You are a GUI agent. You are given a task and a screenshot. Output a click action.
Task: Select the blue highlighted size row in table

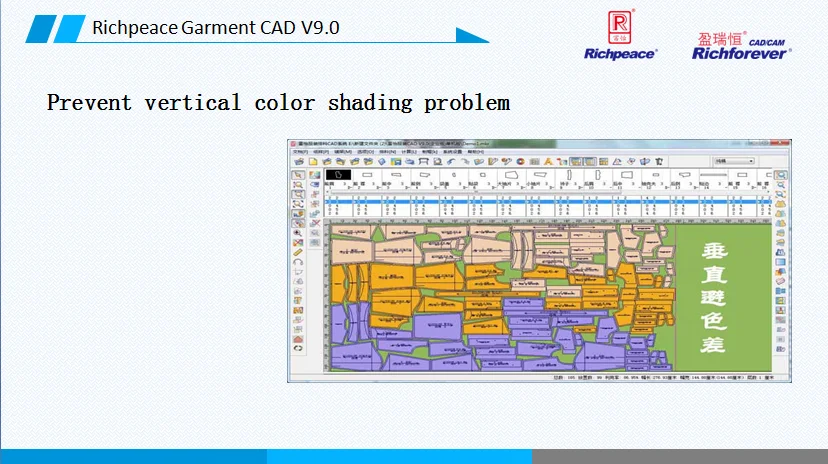click(548, 202)
